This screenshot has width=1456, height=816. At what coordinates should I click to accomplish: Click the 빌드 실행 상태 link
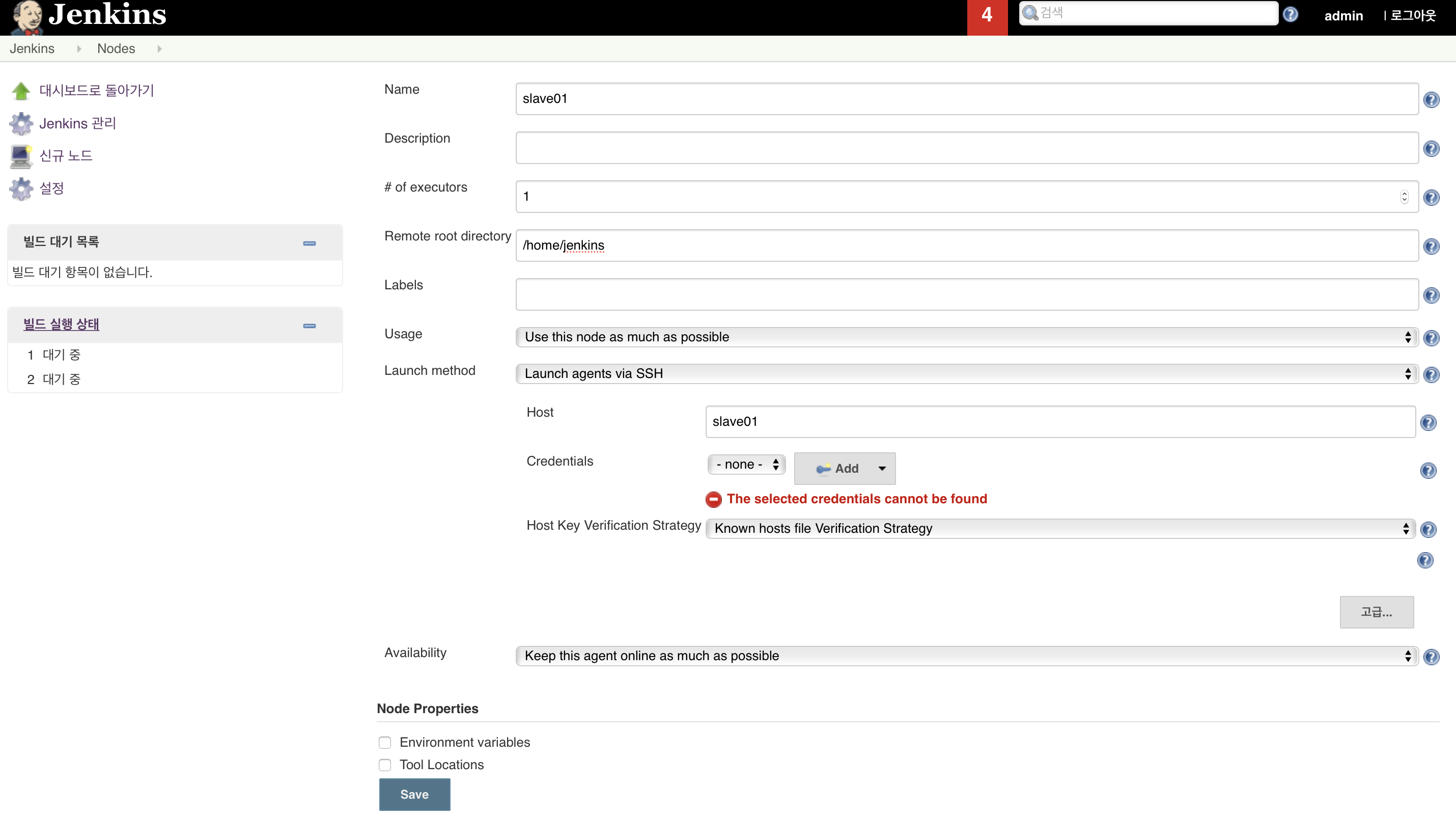61,324
